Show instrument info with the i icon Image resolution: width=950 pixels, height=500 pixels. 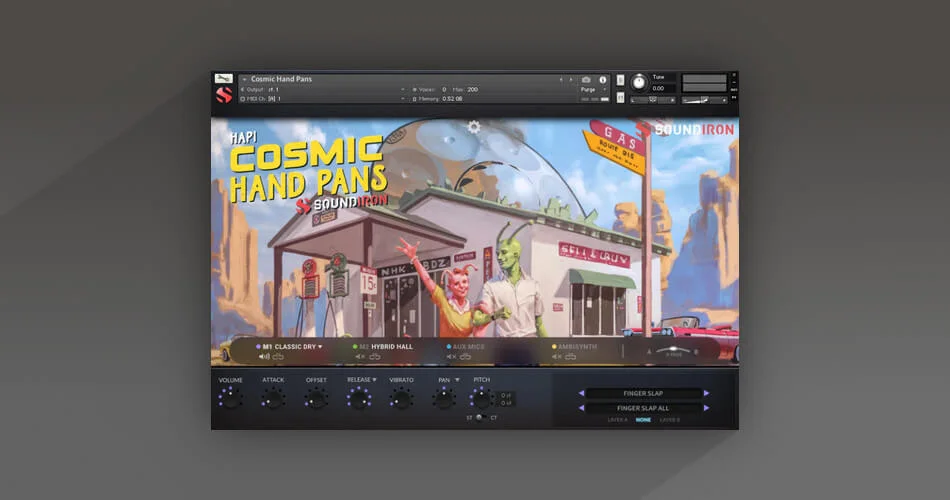point(602,79)
